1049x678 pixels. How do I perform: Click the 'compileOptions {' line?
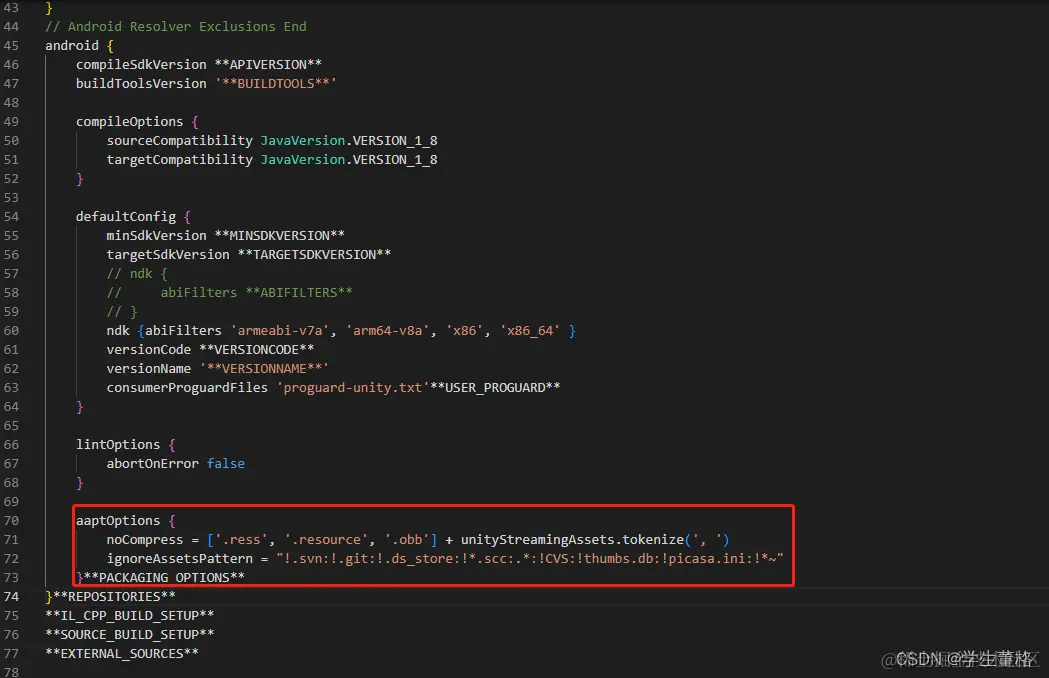pos(137,122)
